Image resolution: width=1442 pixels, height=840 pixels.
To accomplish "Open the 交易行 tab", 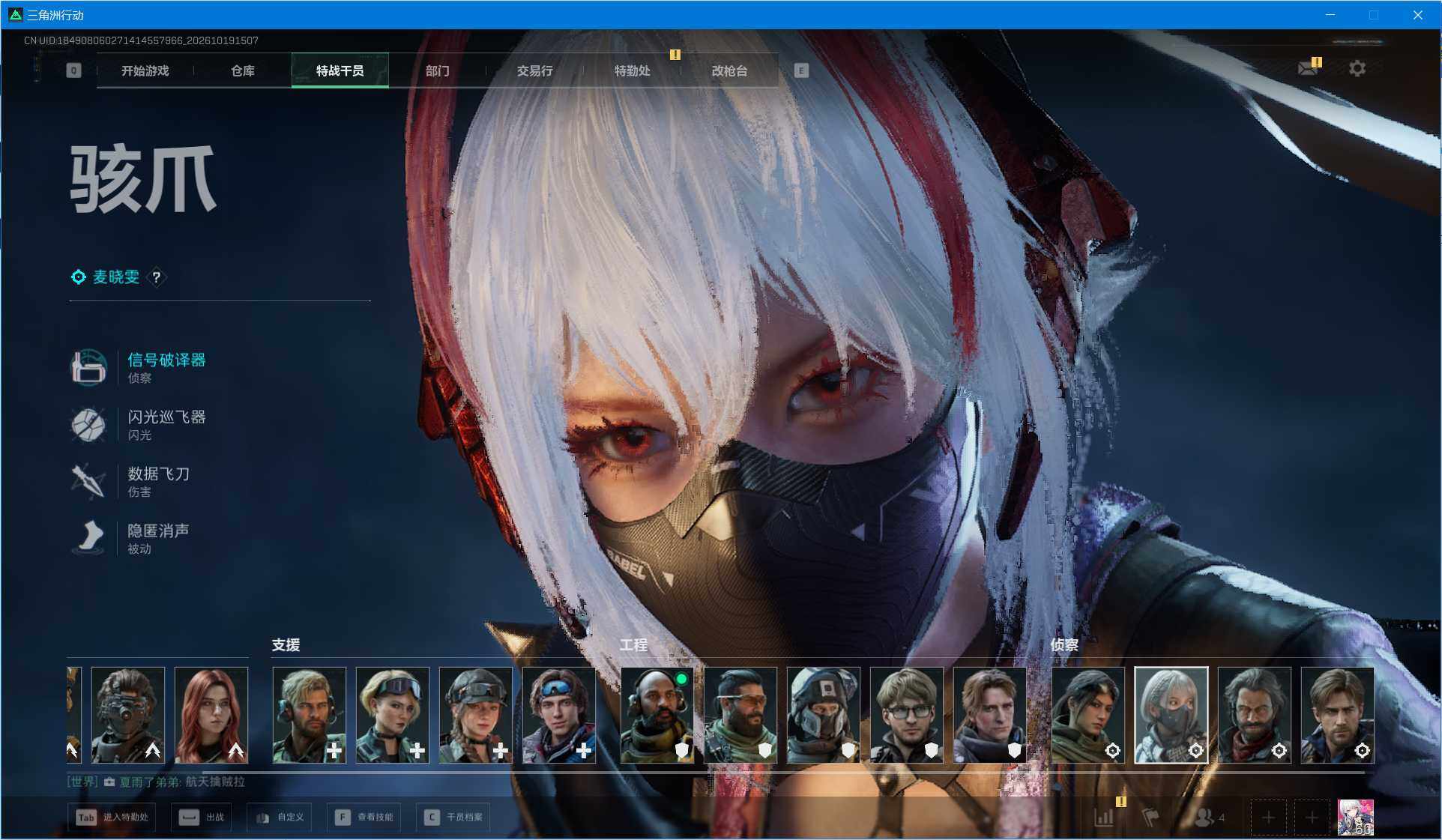I will pyautogui.click(x=534, y=70).
